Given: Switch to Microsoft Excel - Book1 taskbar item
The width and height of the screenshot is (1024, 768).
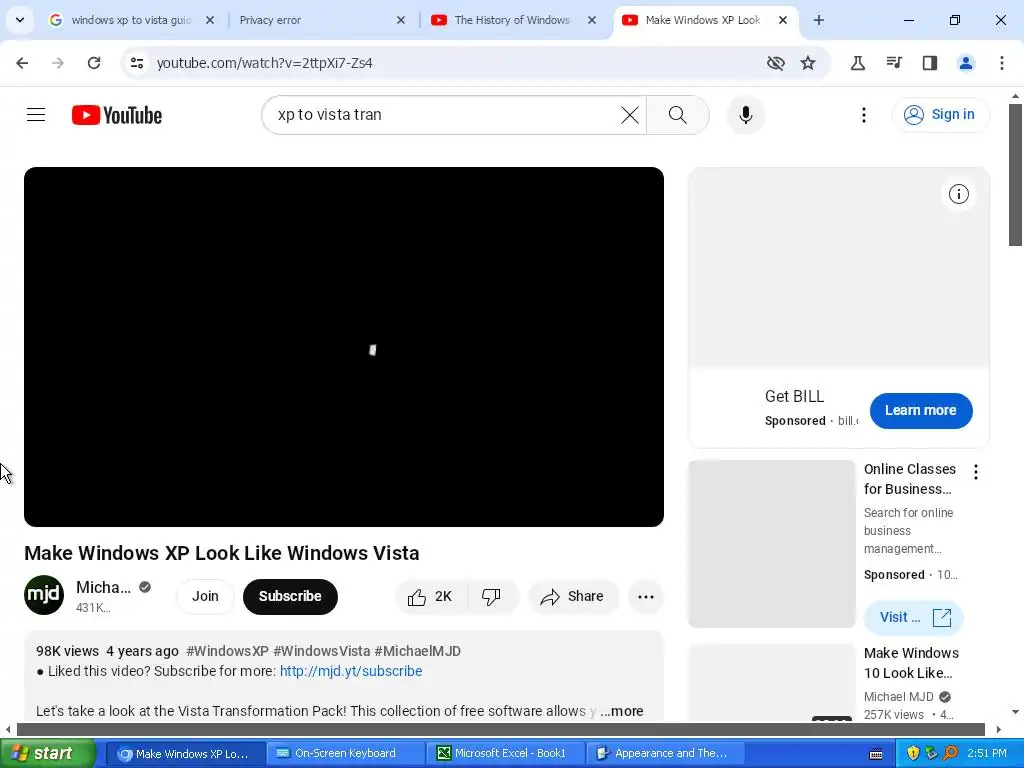Looking at the screenshot, I should coord(505,754).
